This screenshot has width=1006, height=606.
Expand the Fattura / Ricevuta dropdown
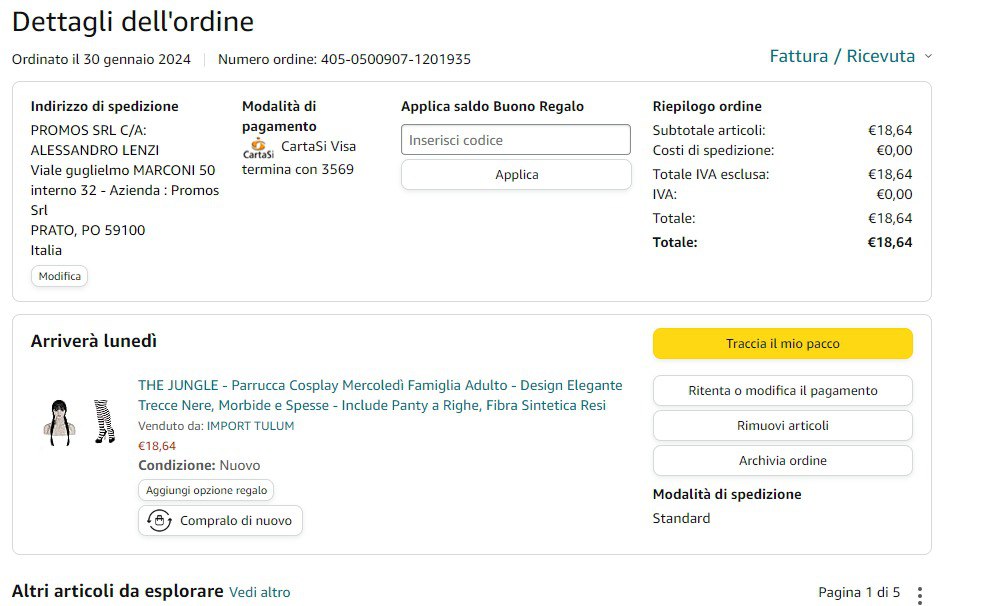842,56
